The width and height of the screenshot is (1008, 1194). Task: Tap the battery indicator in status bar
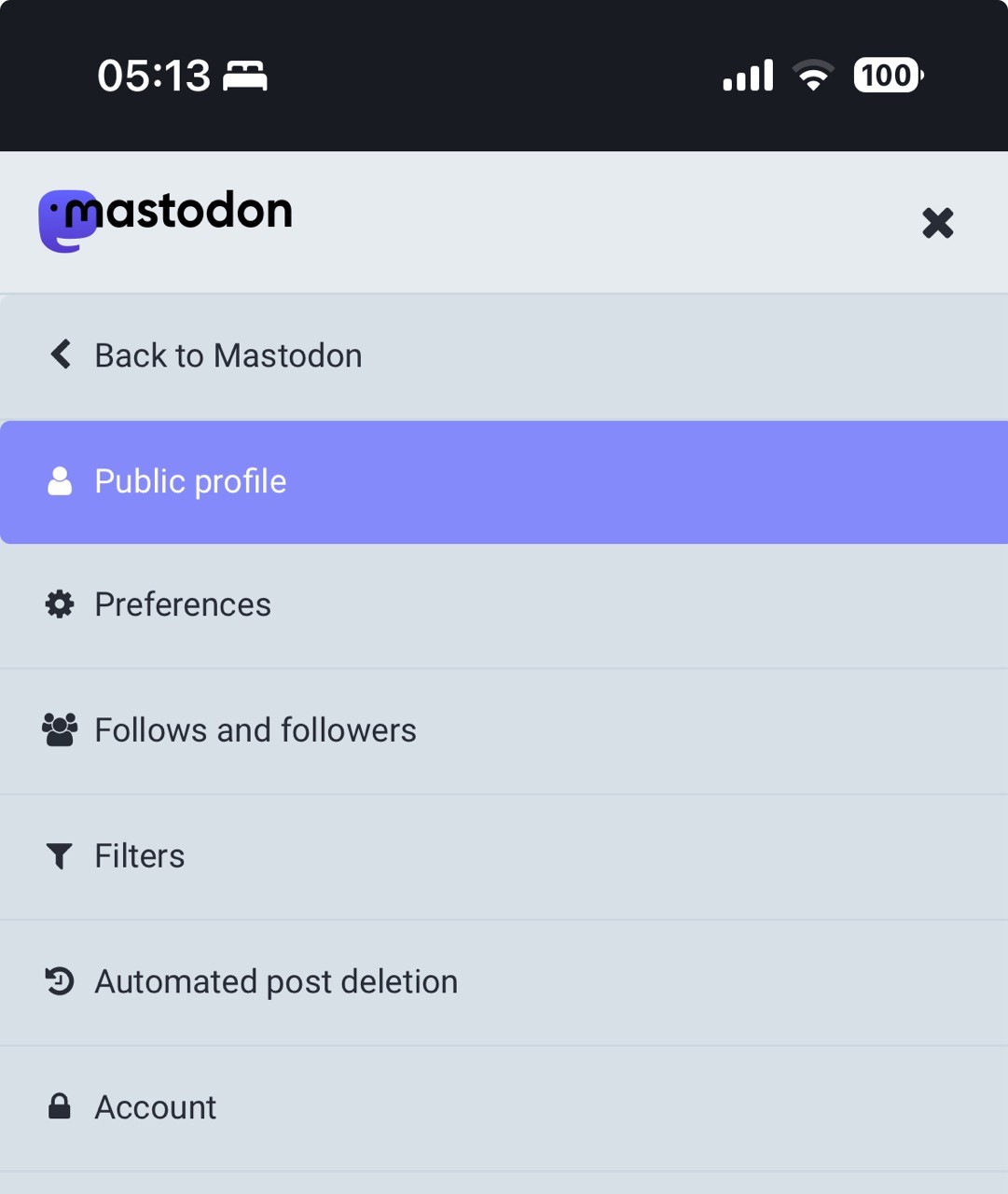click(x=888, y=76)
